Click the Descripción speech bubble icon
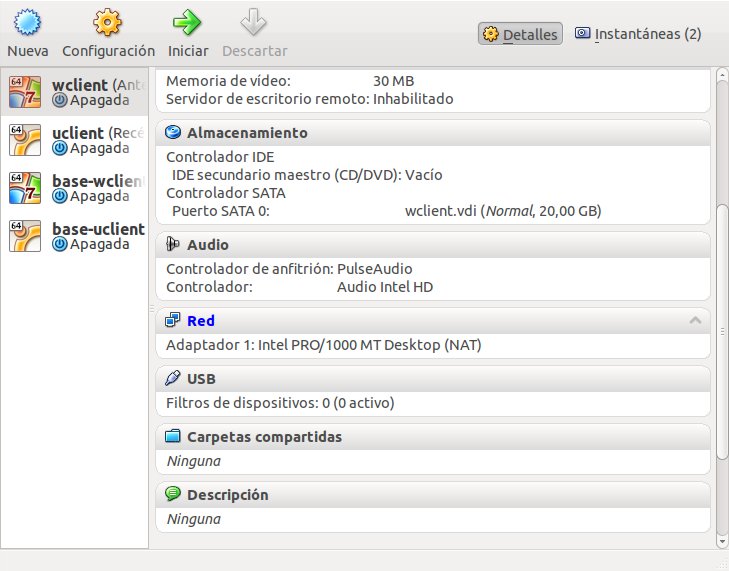 click(x=172, y=494)
